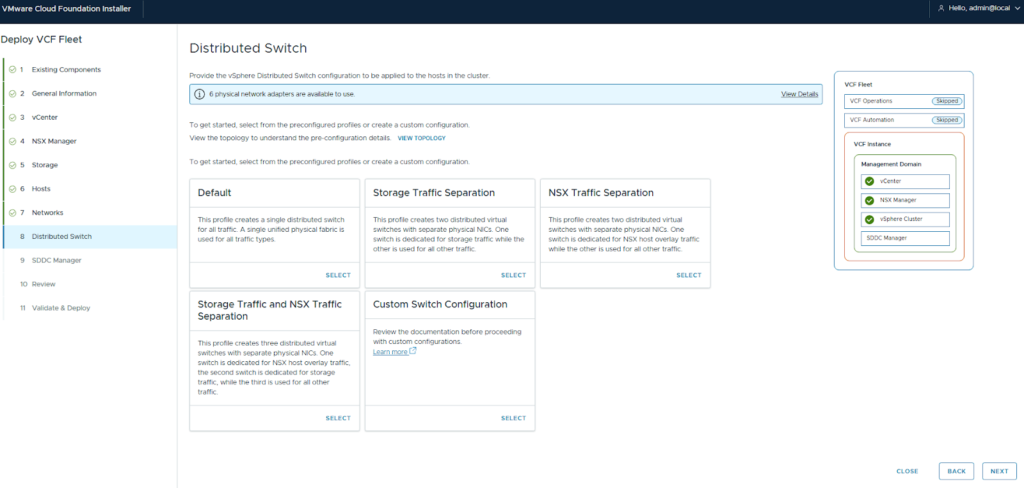The image size is (1024, 488).
Task: Click green check icon next to vCenter box
Action: 869,181
